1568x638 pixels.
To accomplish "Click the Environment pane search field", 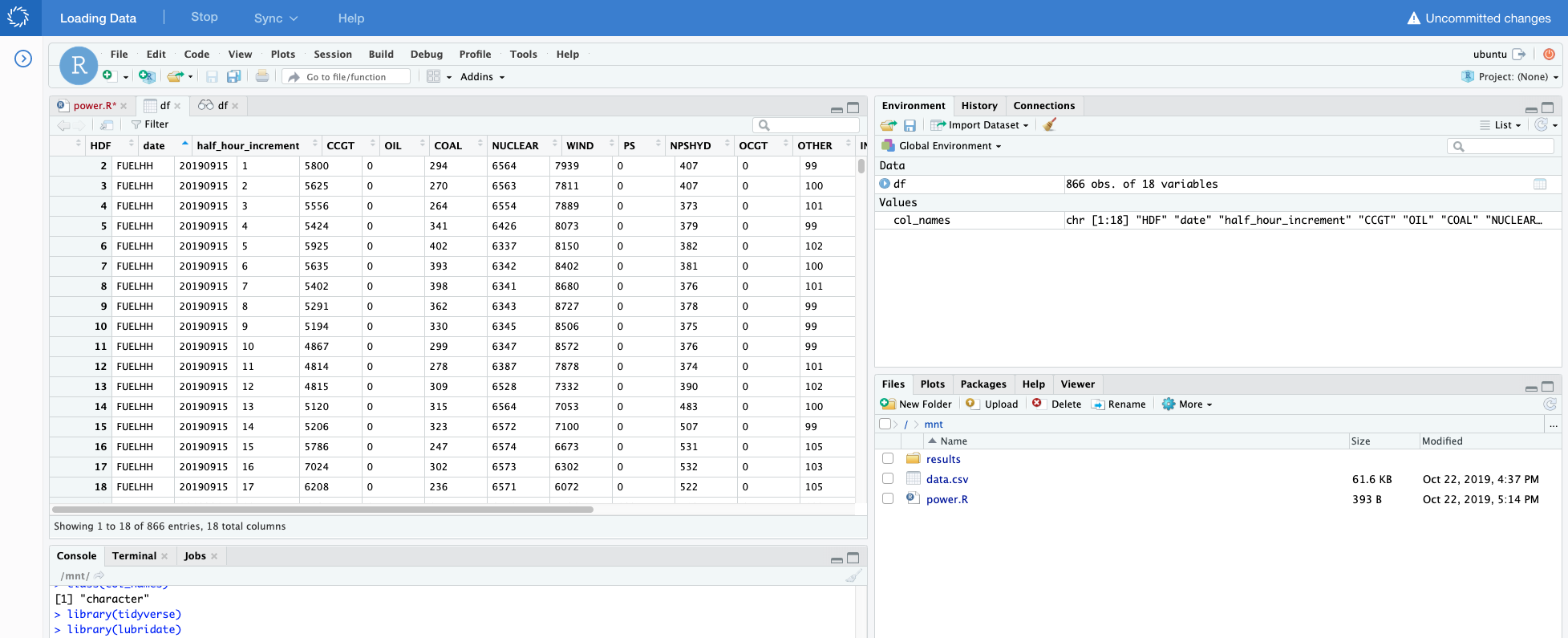I will coord(1501,146).
